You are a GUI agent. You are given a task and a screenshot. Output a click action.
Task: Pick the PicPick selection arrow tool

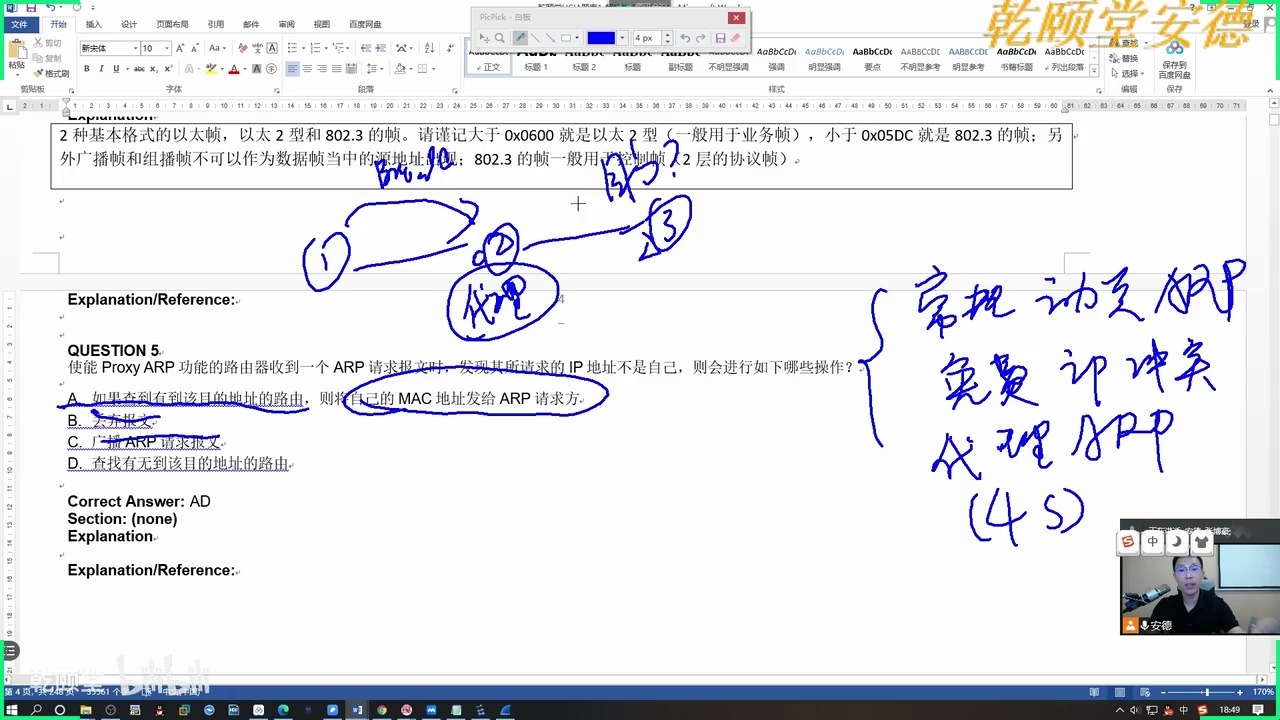point(485,38)
